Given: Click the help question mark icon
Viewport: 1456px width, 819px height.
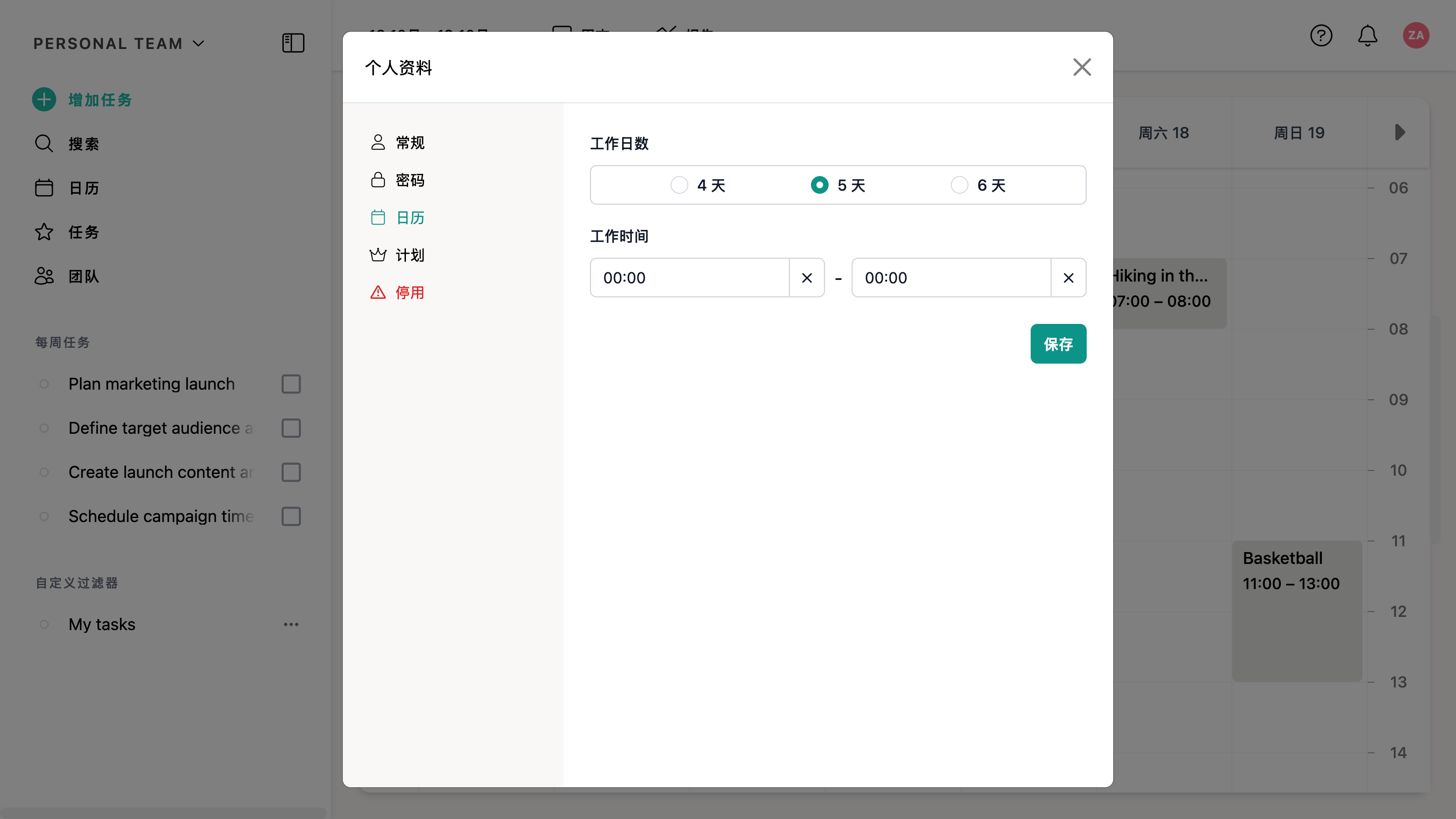Looking at the screenshot, I should (x=1321, y=36).
